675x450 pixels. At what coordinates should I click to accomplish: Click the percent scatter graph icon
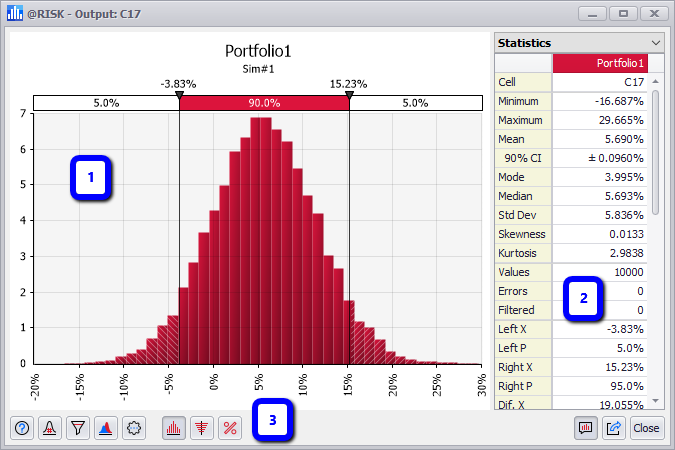point(229,428)
